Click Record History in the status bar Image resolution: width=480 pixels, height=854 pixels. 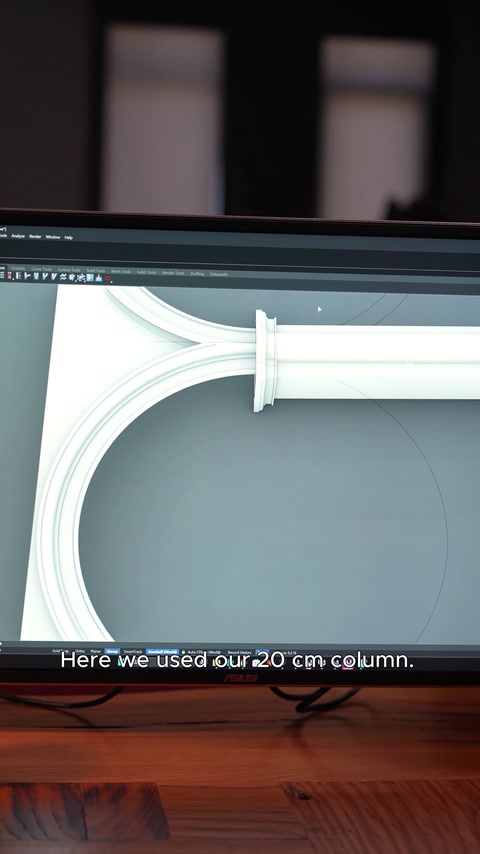click(x=239, y=652)
